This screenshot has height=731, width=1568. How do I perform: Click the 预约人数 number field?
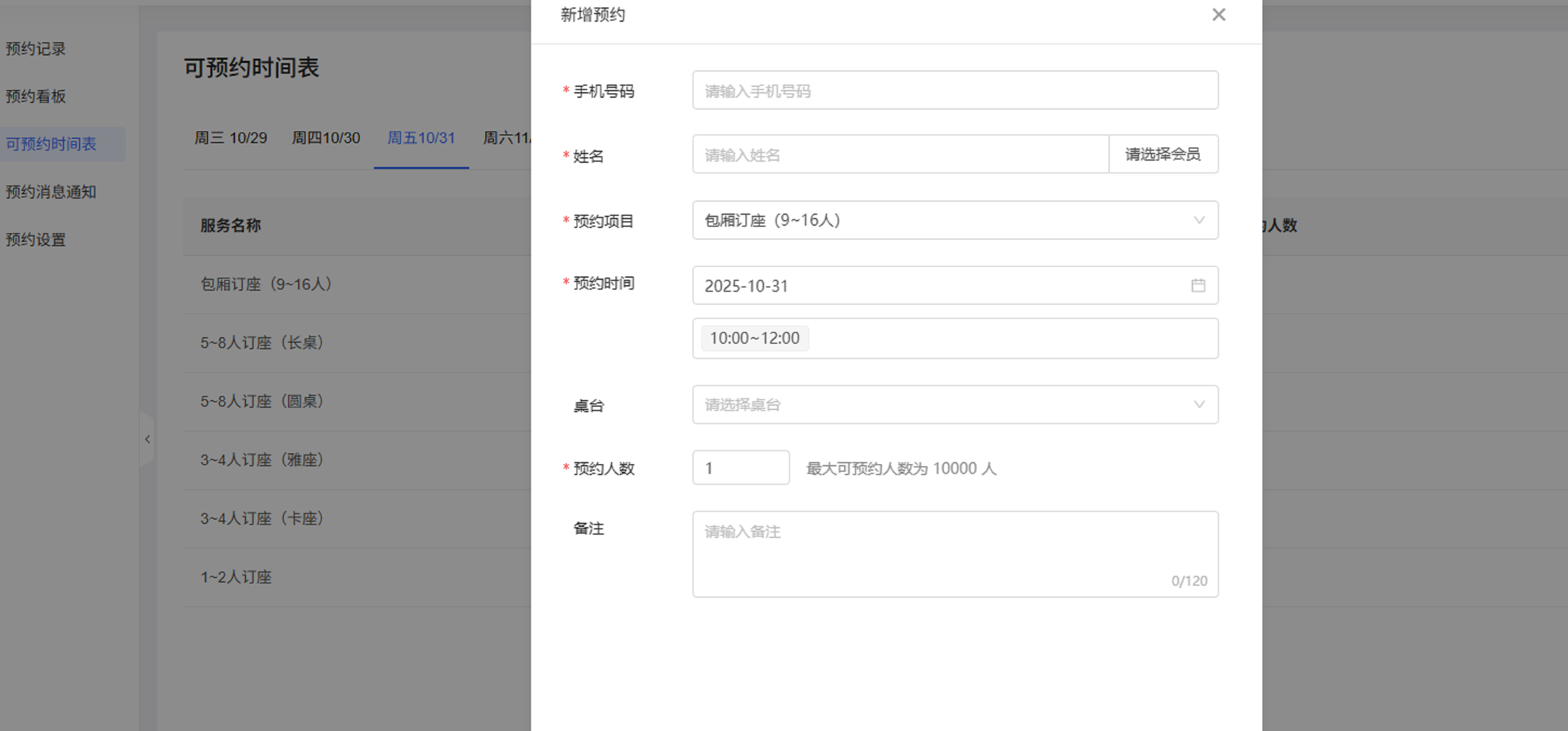(x=740, y=468)
